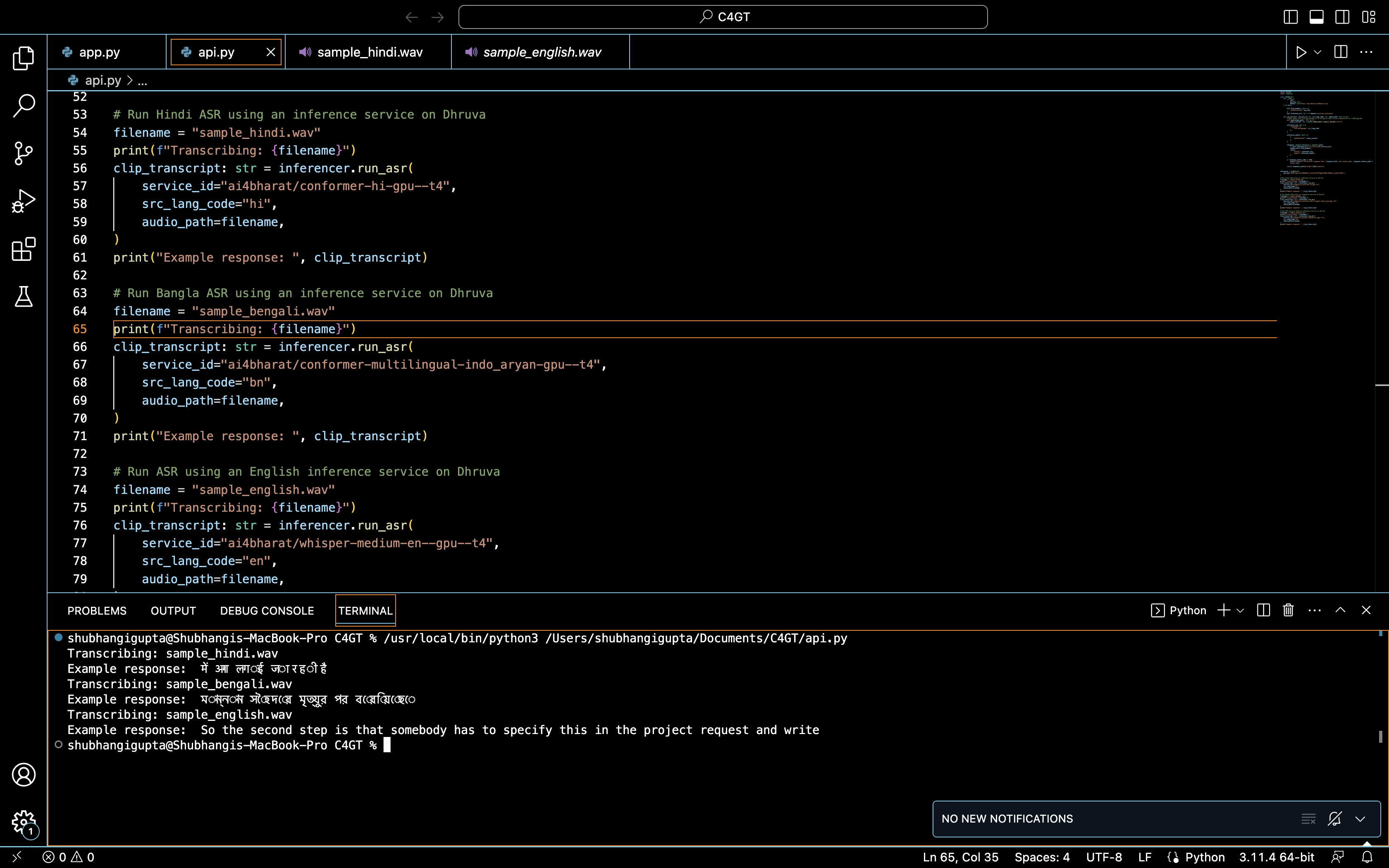Click inside the C4GT search bar
Viewport: 1389px width, 868px height.
coord(723,17)
